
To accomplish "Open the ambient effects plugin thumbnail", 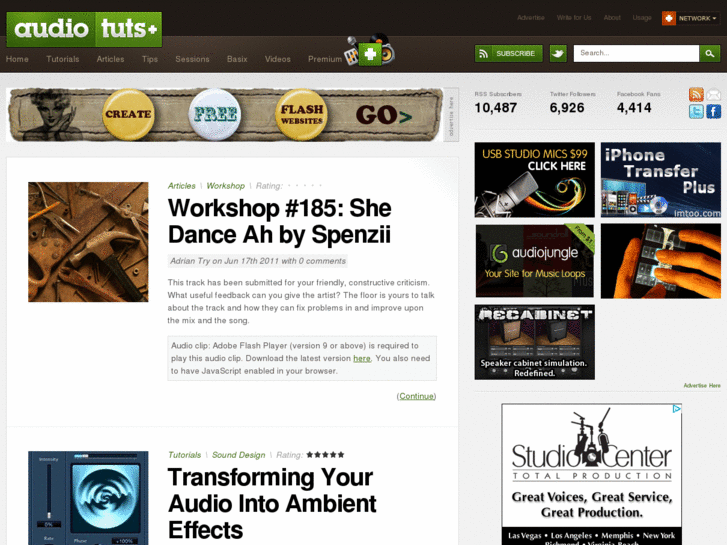I will point(88,498).
